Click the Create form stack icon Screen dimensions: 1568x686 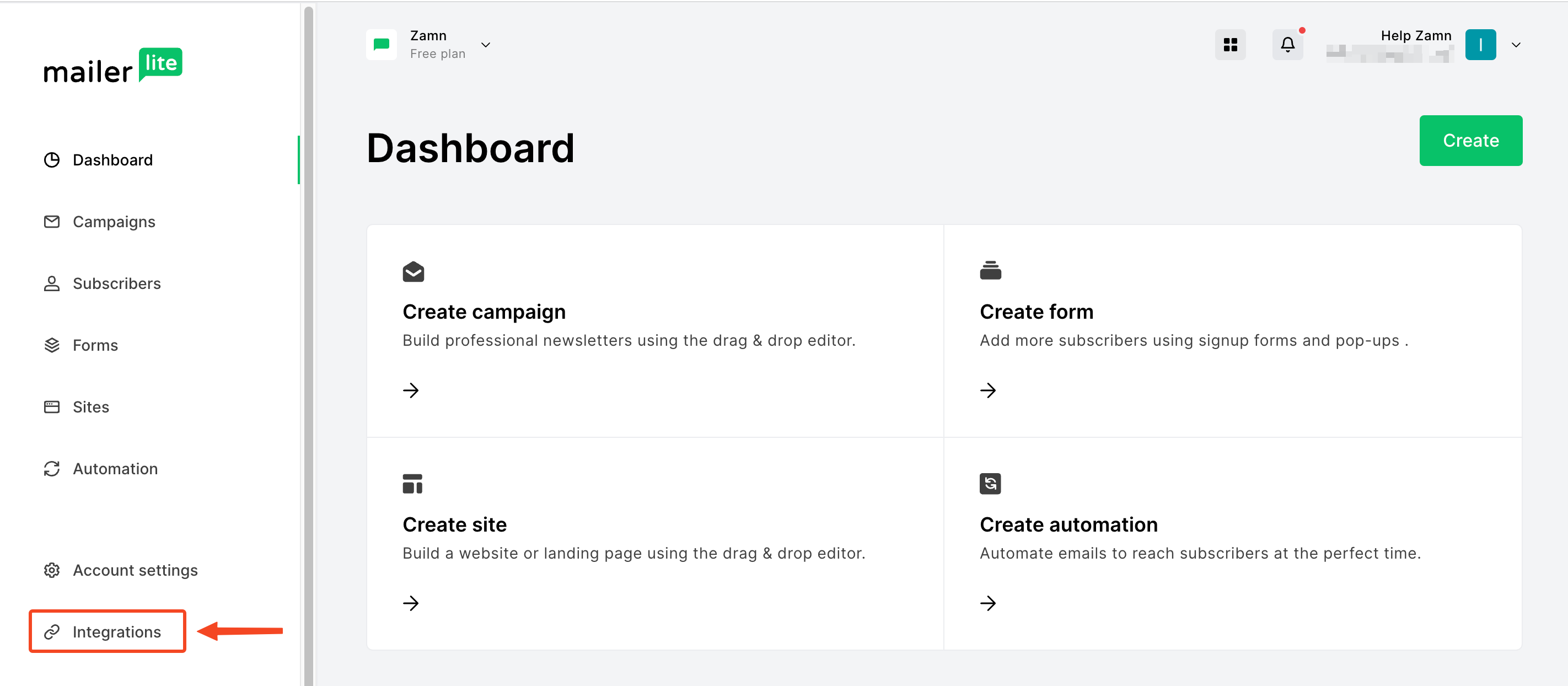tap(990, 270)
